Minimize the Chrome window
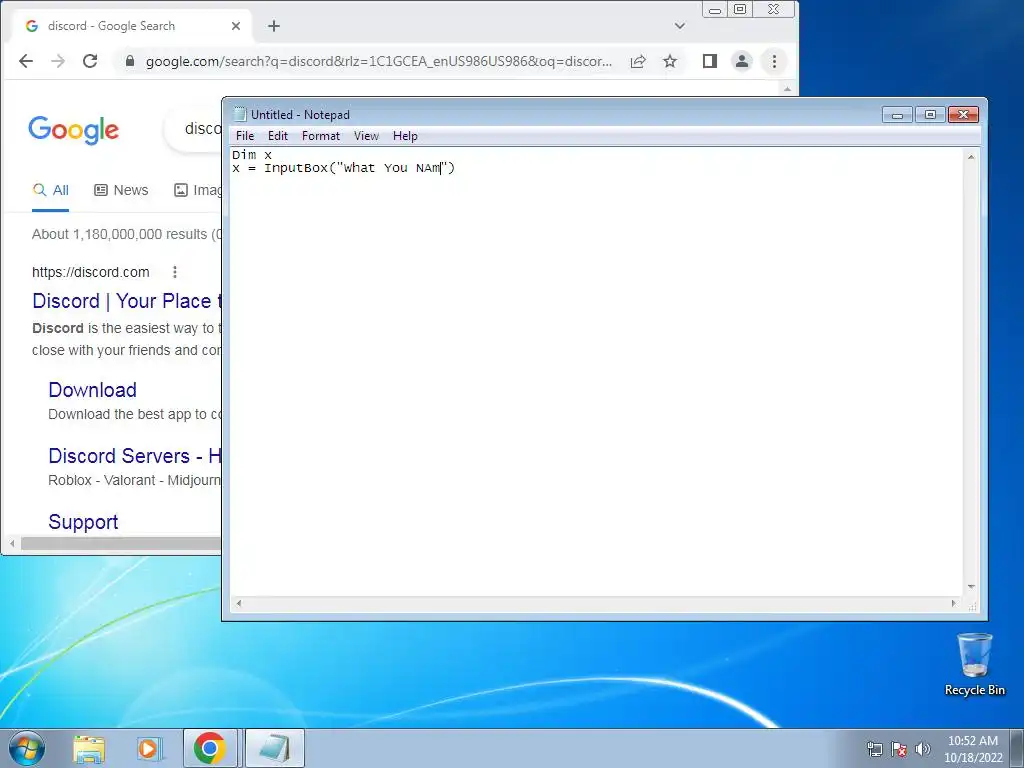Screen dimensions: 1024x768 coord(715,10)
